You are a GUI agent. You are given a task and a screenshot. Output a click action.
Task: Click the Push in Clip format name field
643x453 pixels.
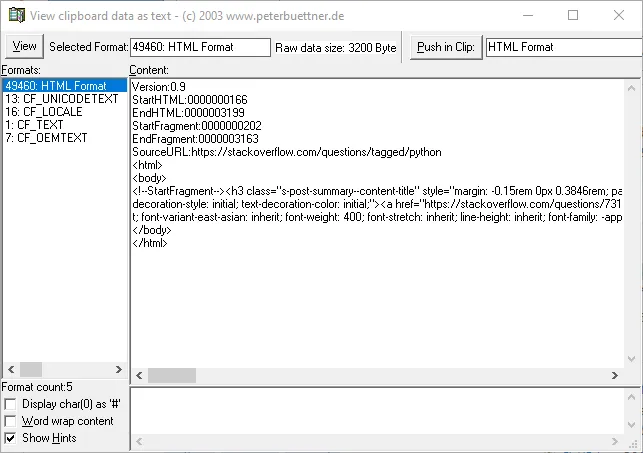(x=564, y=47)
